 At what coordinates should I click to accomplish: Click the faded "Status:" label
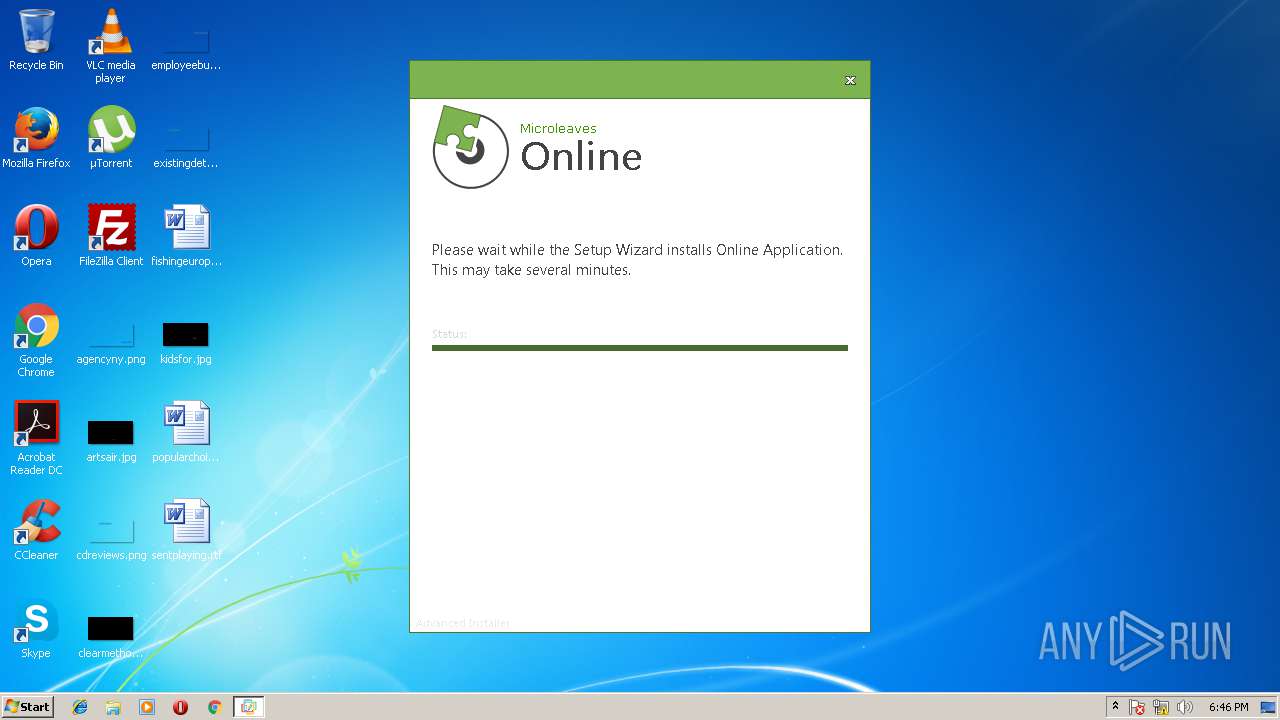[450, 334]
